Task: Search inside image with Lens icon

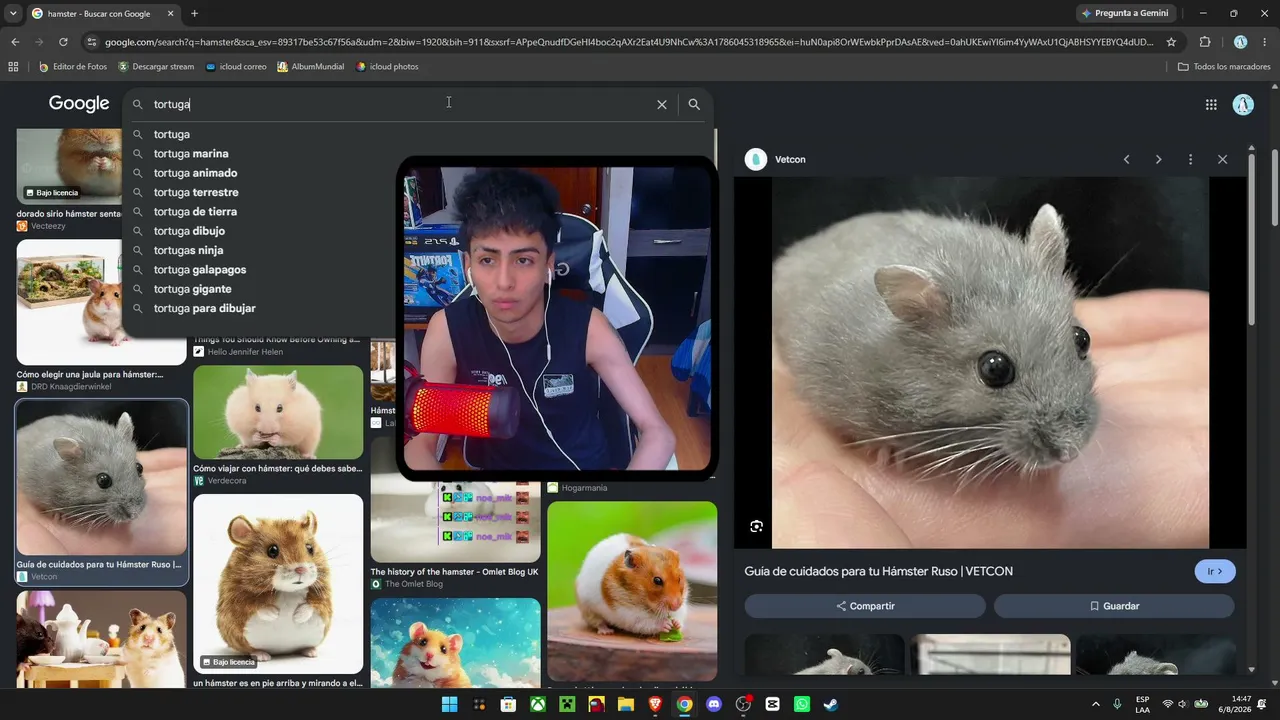Action: (756, 526)
